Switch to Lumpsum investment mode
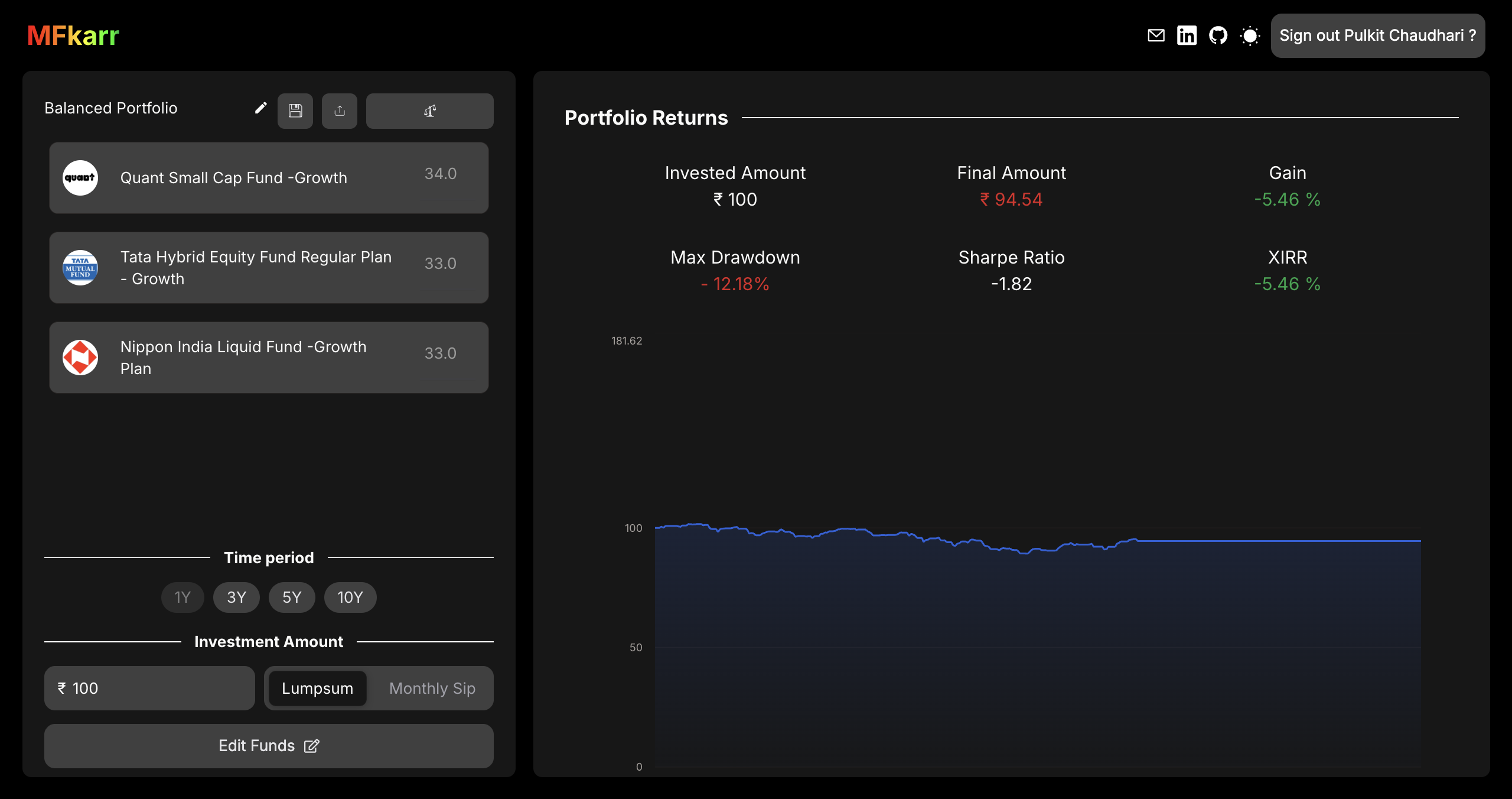This screenshot has width=1512, height=799. [x=317, y=688]
